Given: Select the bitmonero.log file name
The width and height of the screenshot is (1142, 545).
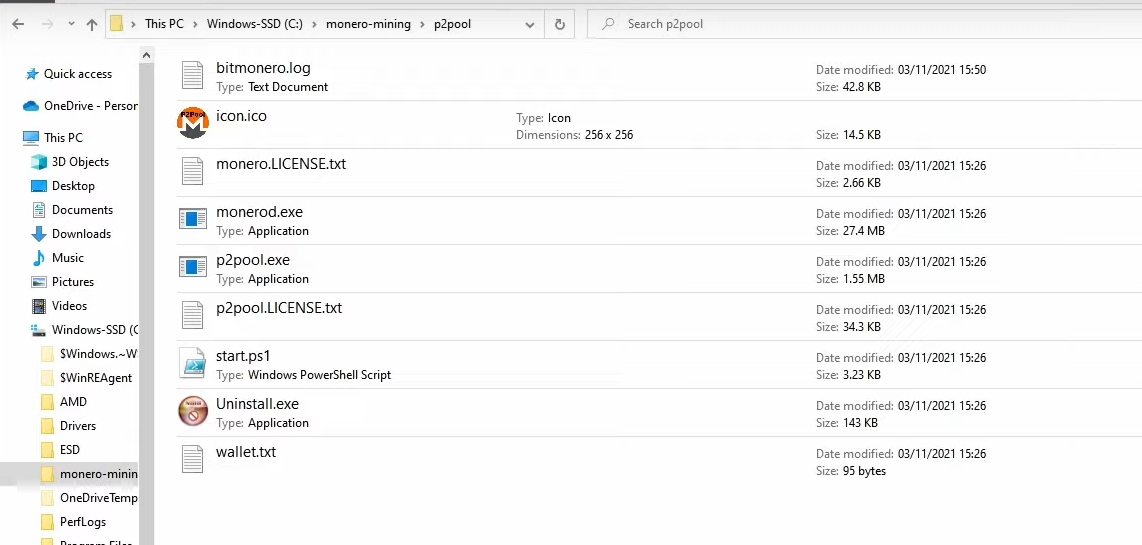Looking at the screenshot, I should pos(263,68).
